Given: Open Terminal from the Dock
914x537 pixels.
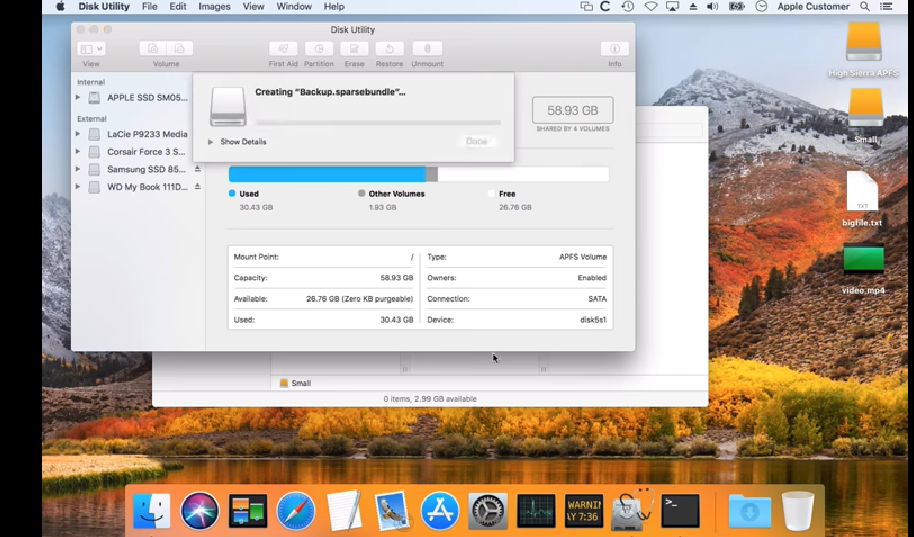Looking at the screenshot, I should 680,511.
